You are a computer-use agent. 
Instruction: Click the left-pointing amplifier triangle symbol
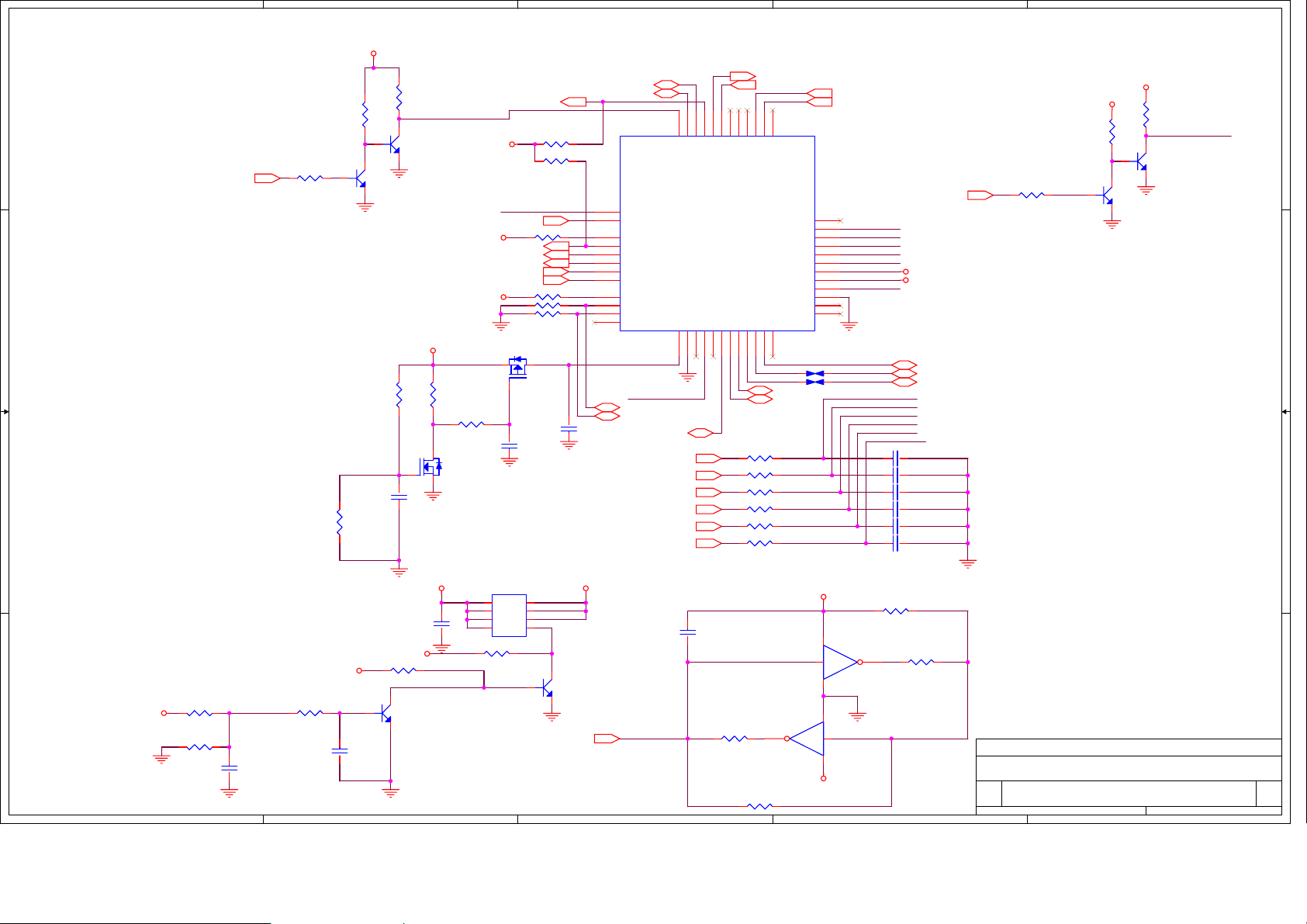pyautogui.click(x=807, y=739)
